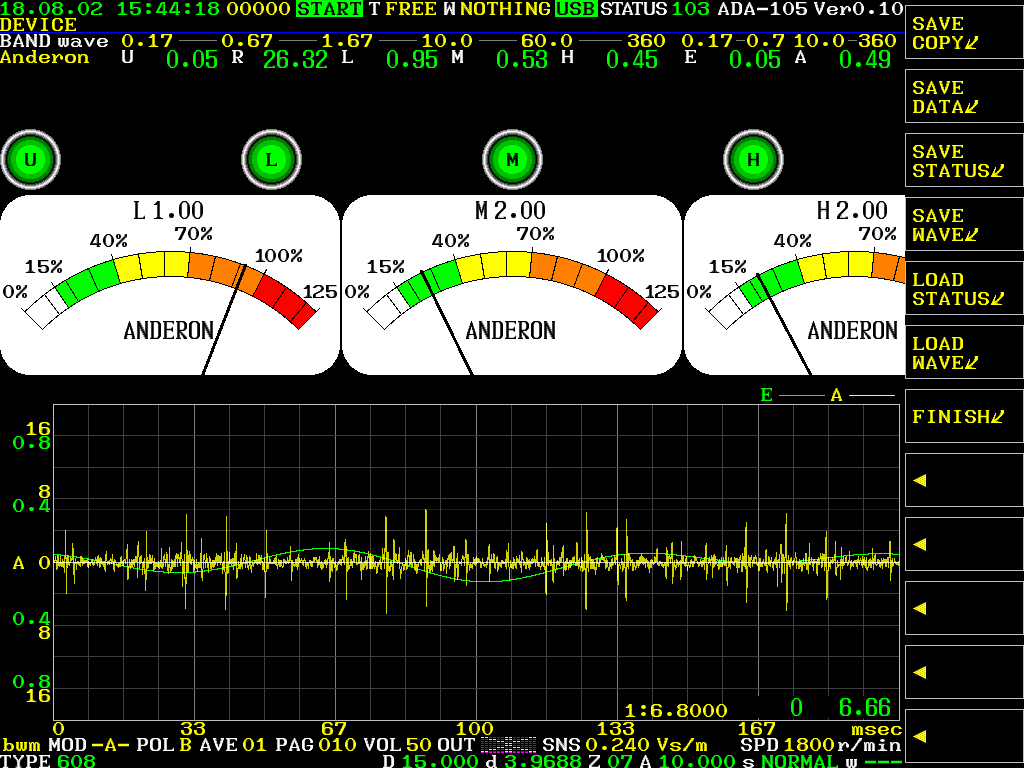Viewport: 1024px width, 768px height.
Task: Click the TYPE 608 bearing type field
Action: tap(48, 761)
